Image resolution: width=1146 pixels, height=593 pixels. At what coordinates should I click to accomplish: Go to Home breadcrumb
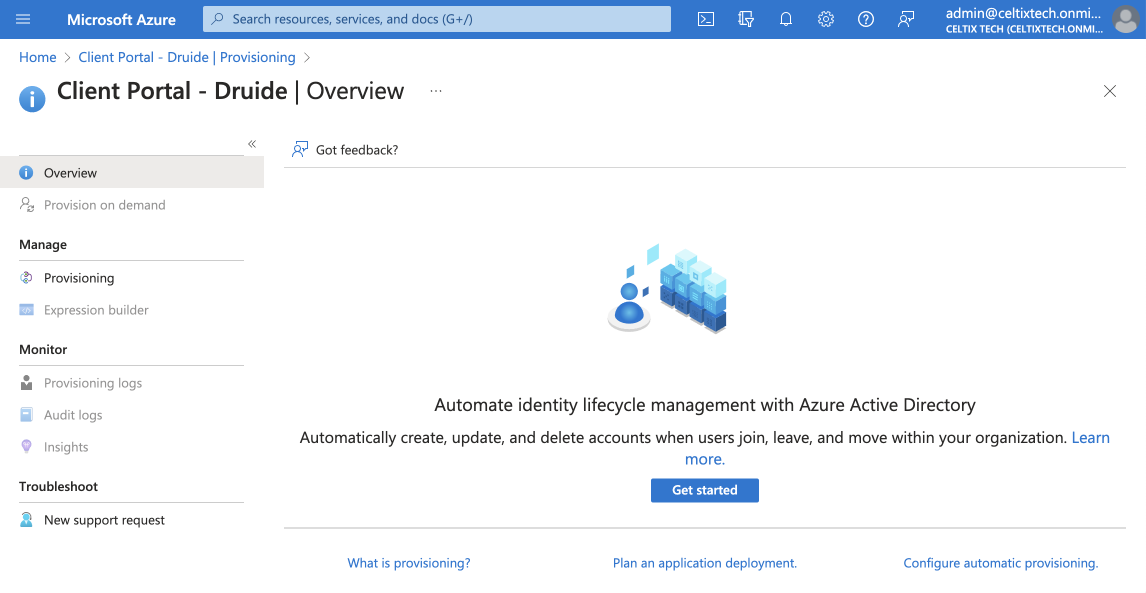[x=37, y=57]
